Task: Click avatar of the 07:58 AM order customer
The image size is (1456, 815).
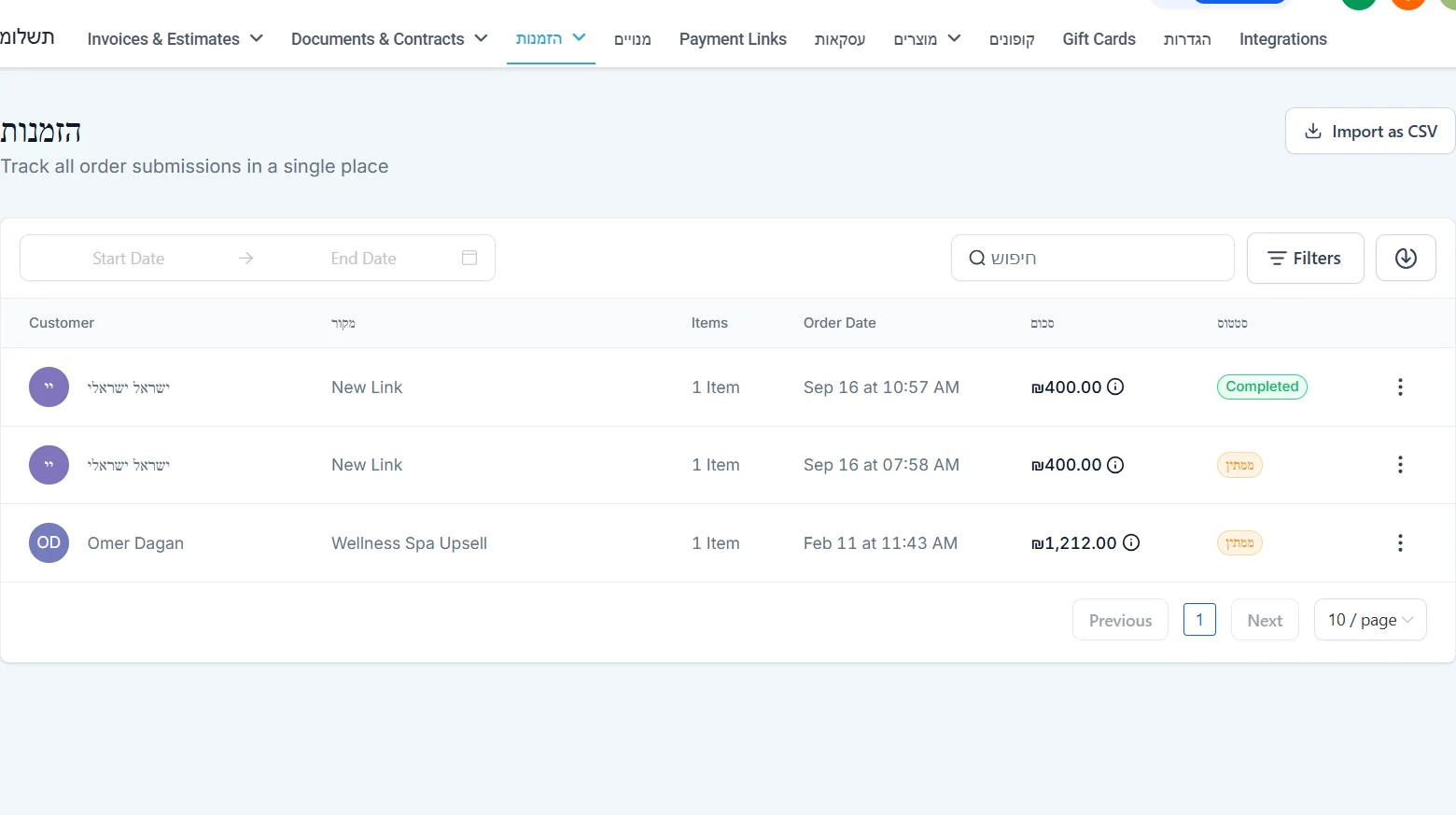Action: coord(49,465)
